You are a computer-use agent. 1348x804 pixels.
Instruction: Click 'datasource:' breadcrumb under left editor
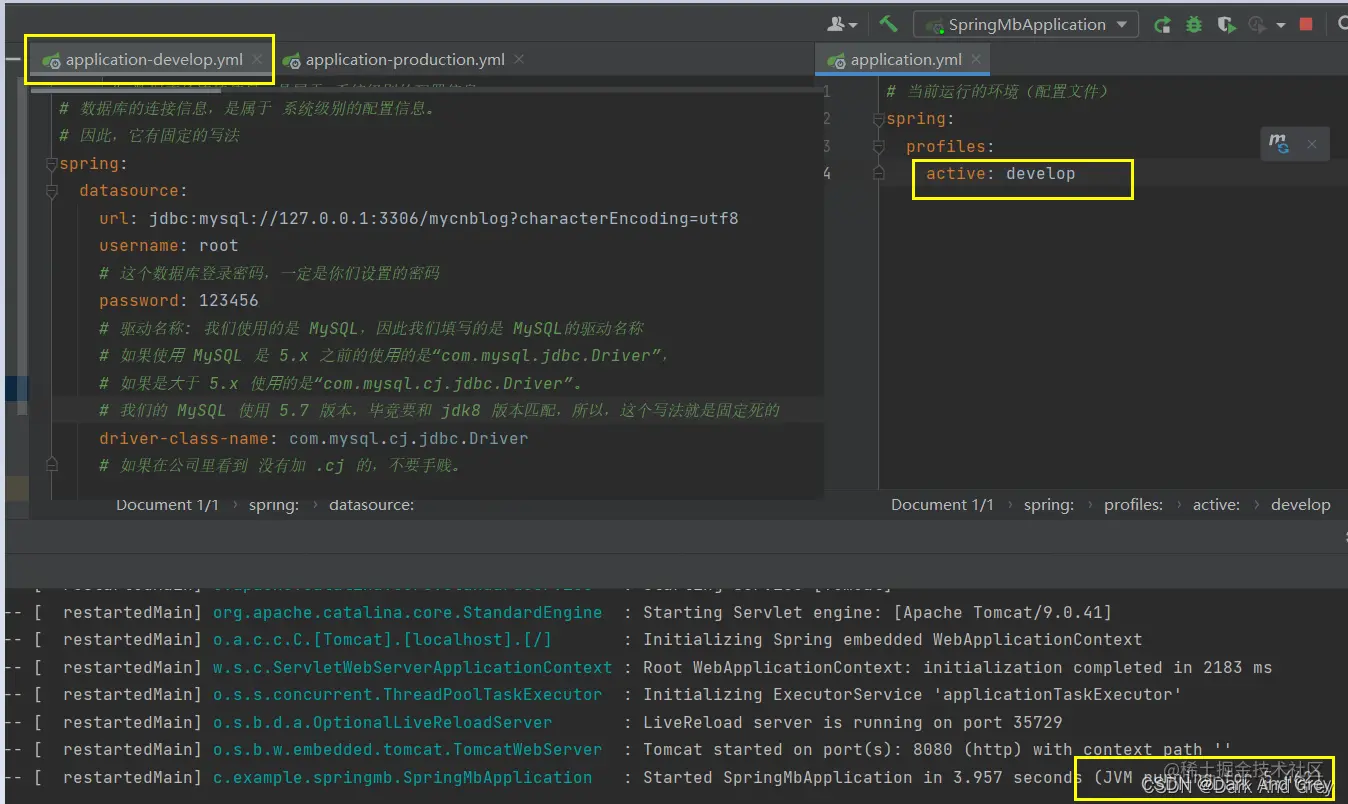(x=371, y=505)
